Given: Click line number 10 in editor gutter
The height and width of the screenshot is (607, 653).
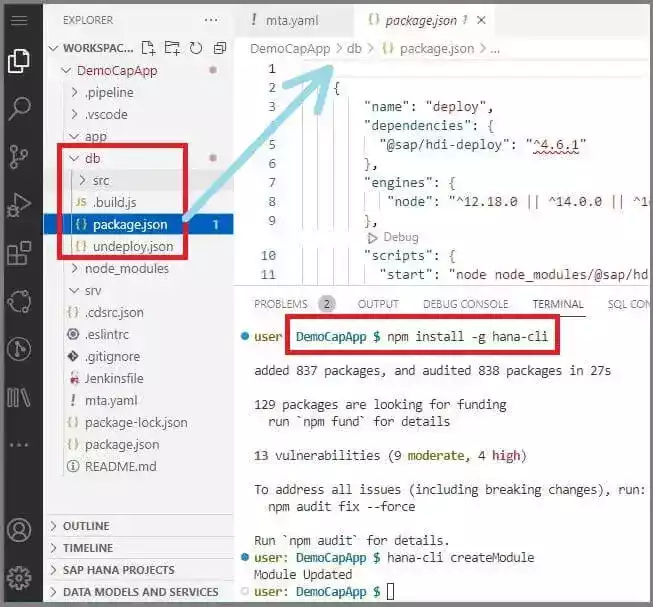Looking at the screenshot, I should (268, 256).
